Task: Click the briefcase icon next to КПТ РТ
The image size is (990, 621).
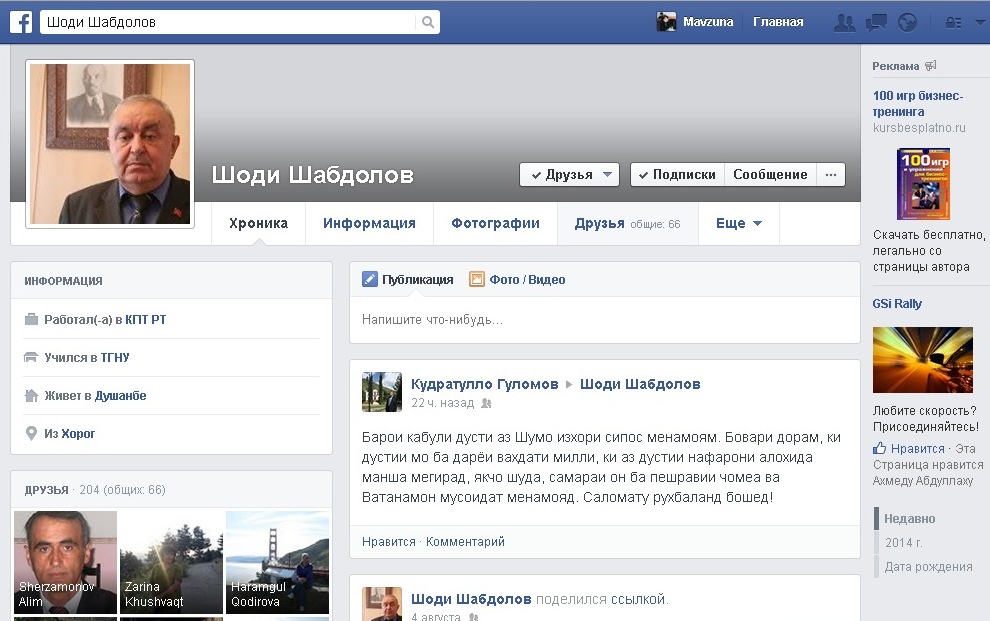Action: (30, 318)
